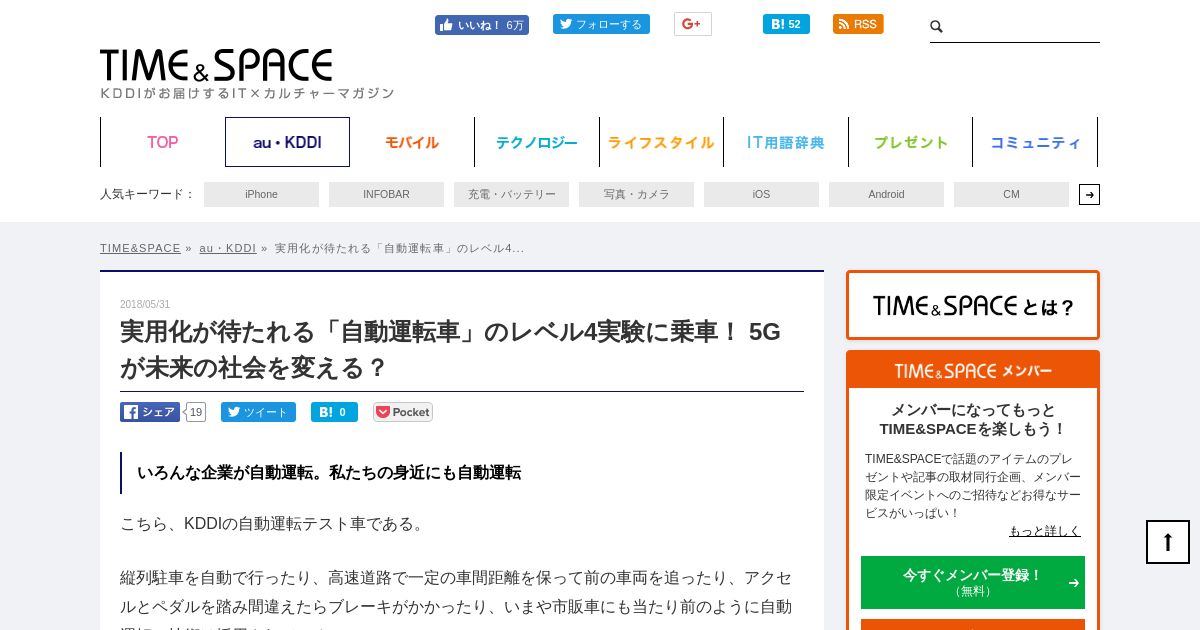Open TIME&SPACE breadcrumb link
1200x630 pixels.
point(140,248)
